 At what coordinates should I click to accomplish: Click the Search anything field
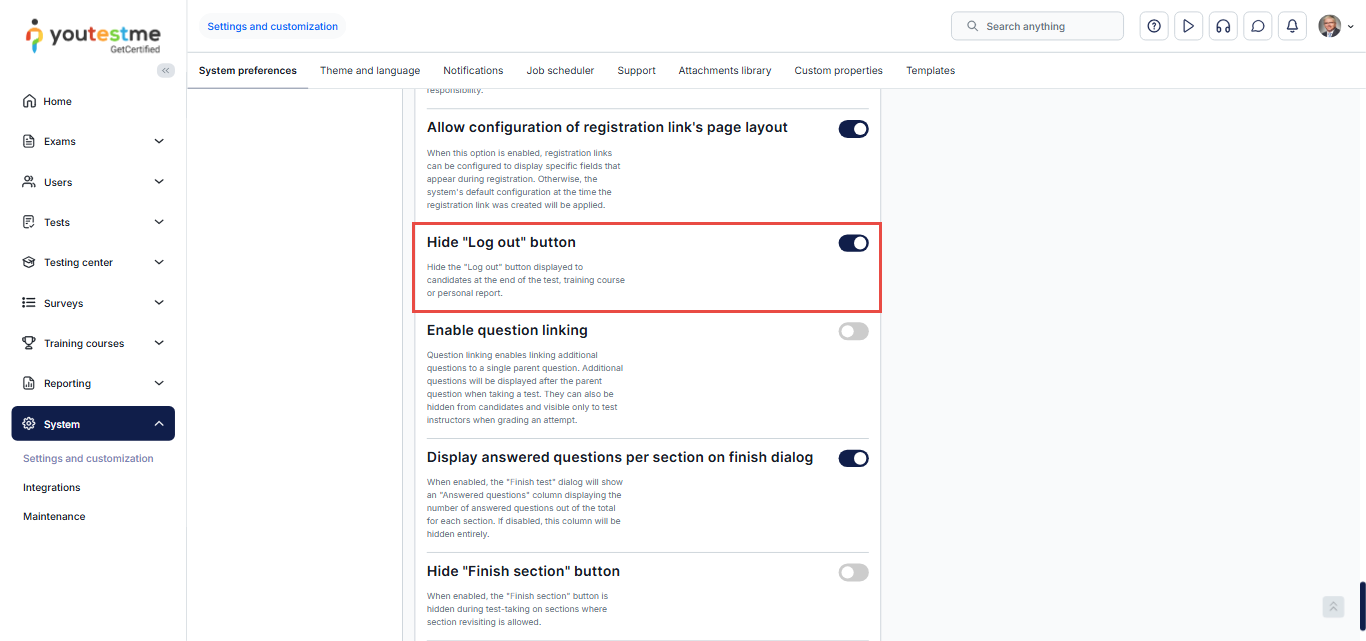tap(1037, 26)
